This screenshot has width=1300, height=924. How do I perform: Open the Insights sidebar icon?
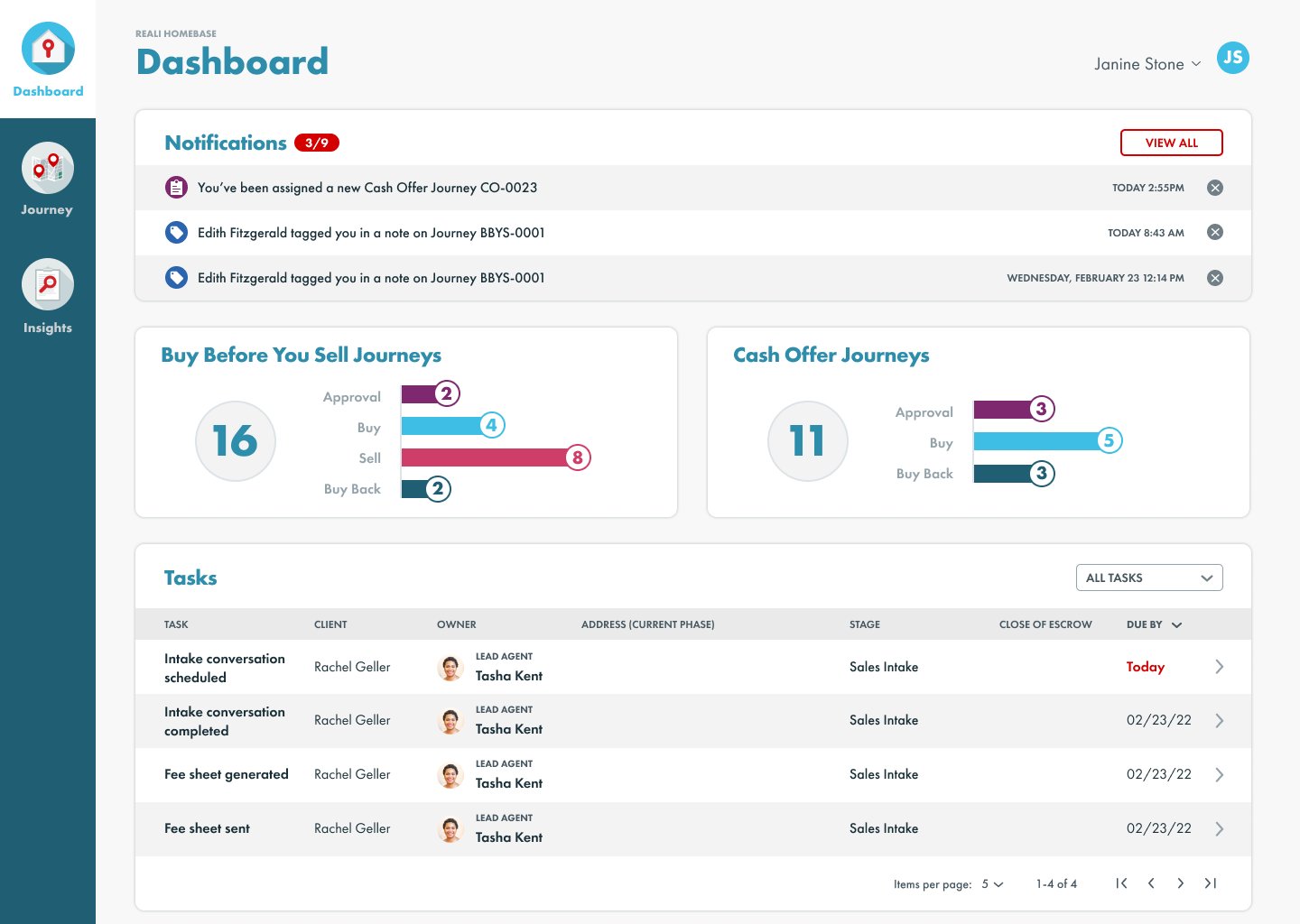[x=48, y=285]
